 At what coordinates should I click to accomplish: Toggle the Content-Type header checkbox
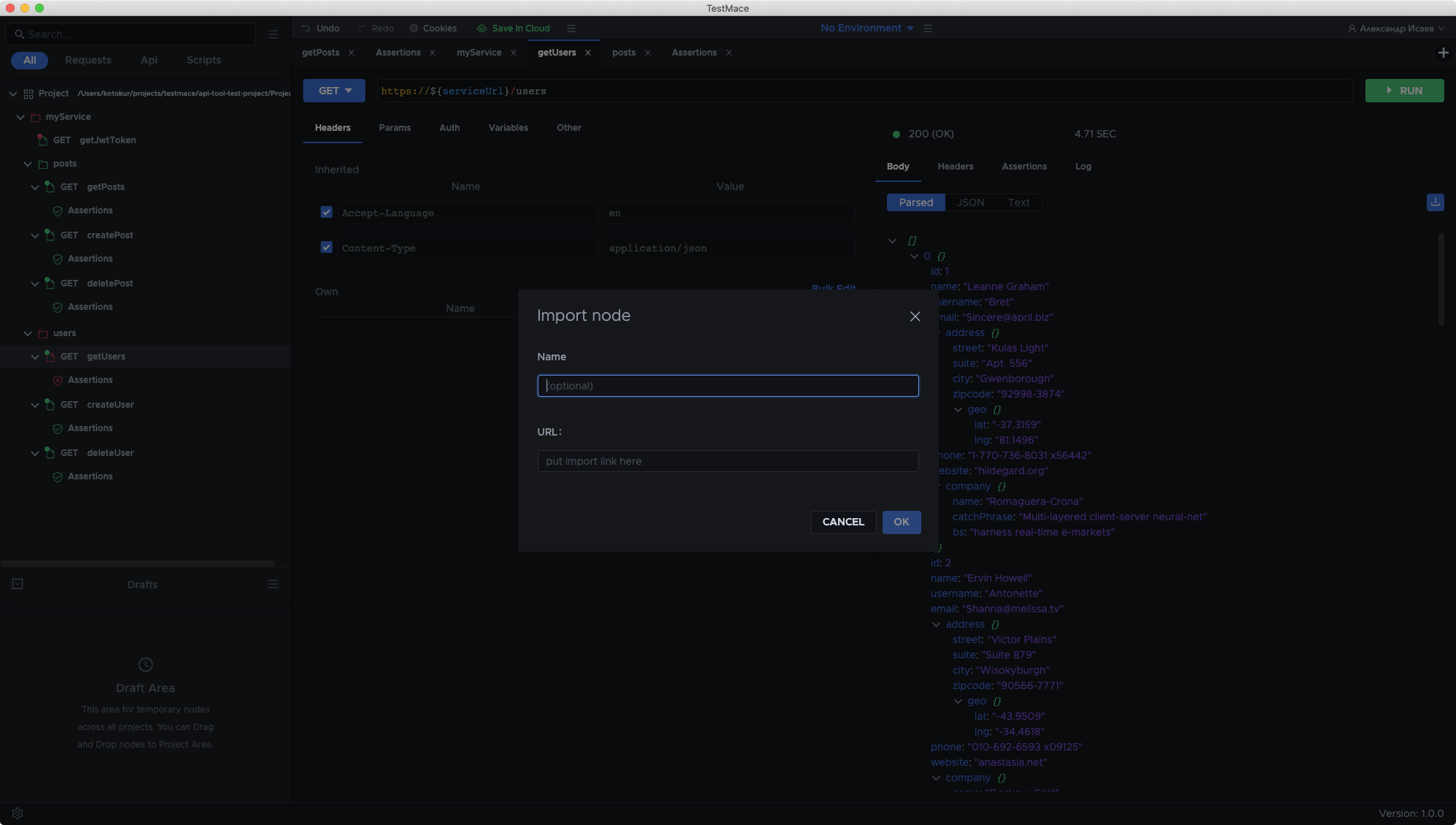(x=327, y=247)
